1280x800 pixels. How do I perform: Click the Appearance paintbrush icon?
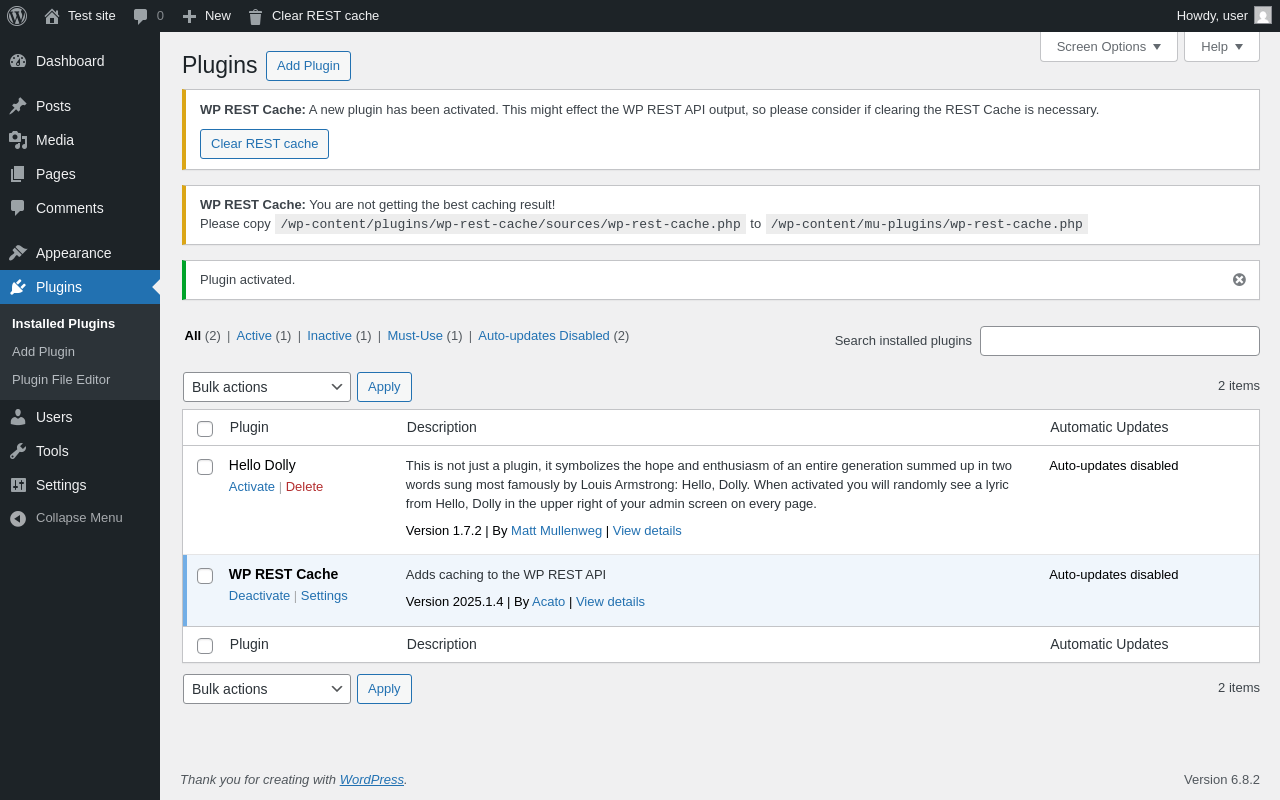(x=18, y=253)
